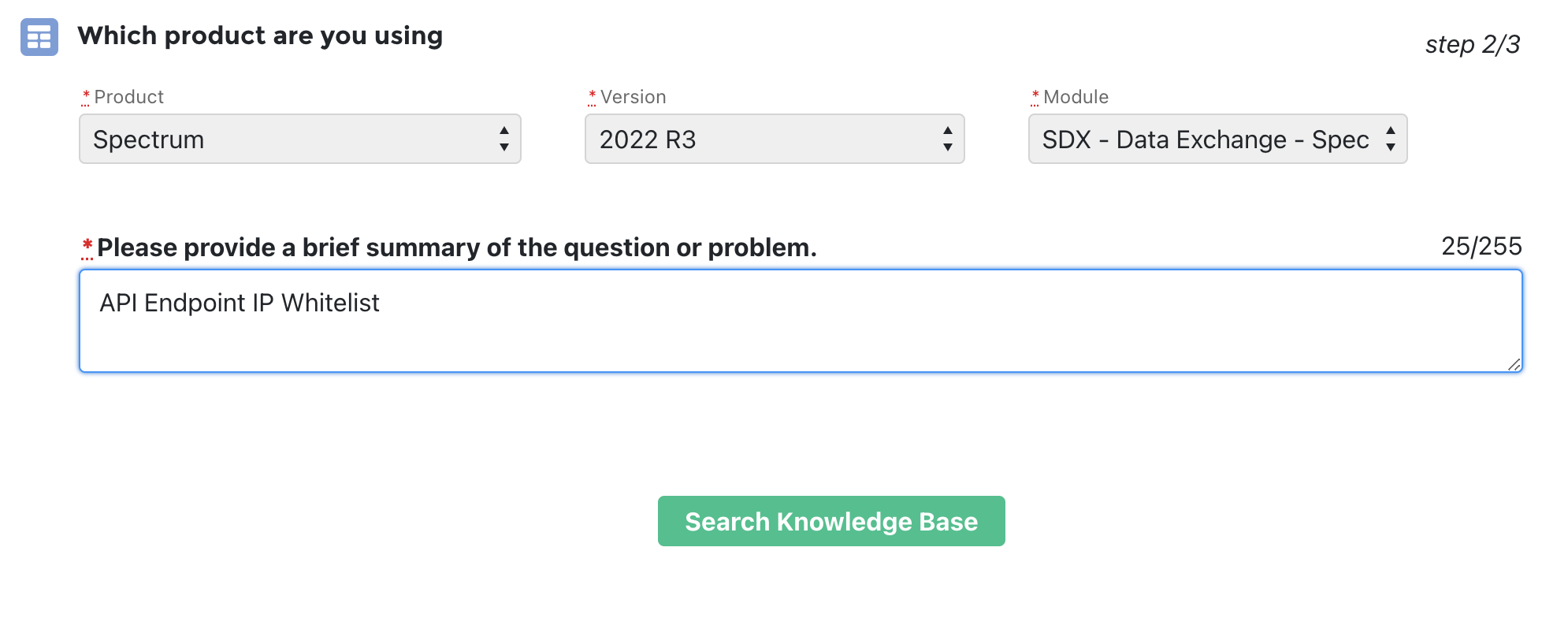
Task: Click the 25/255 character counter
Action: [x=1481, y=246]
